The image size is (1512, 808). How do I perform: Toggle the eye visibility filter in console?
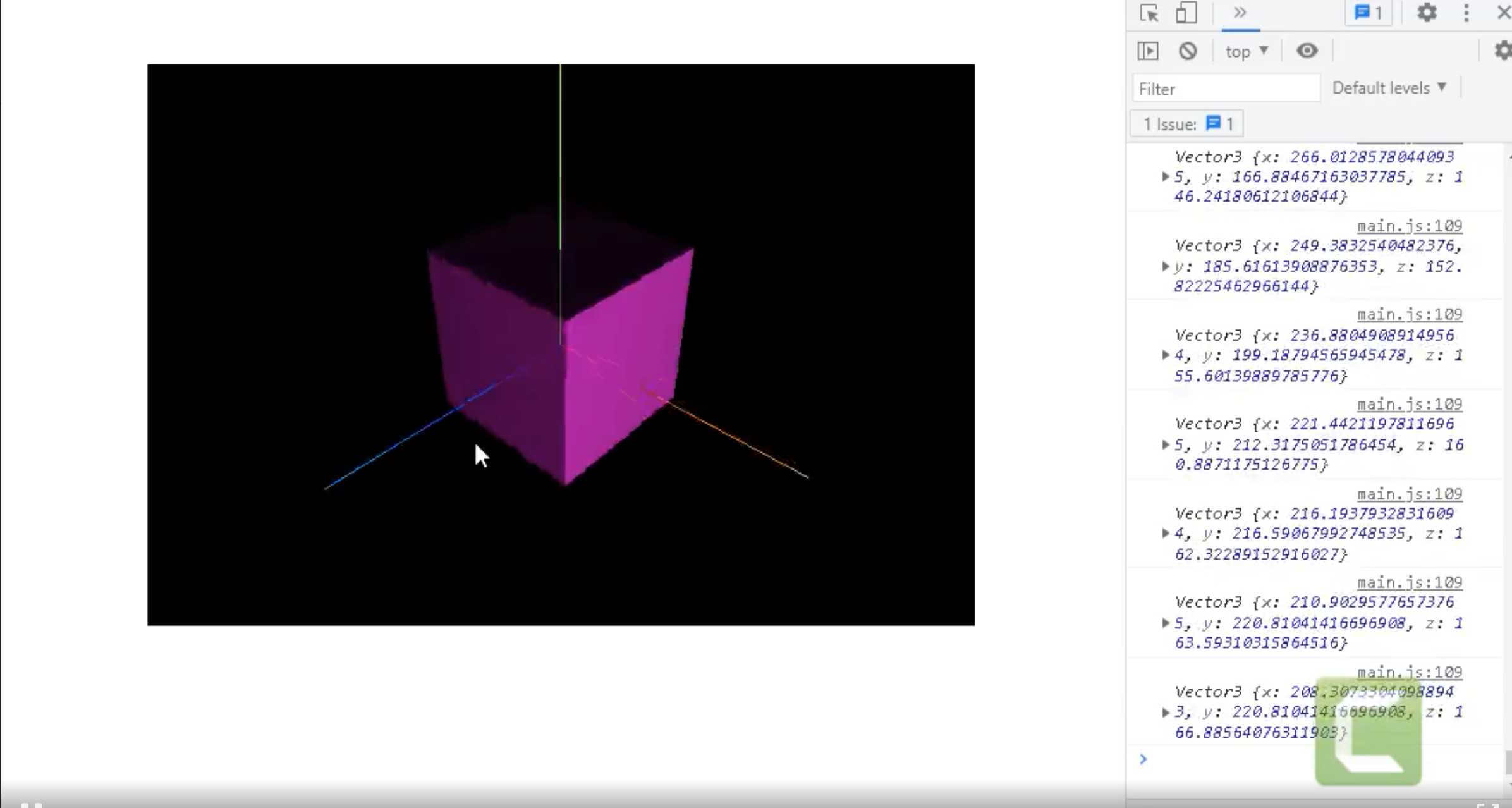1306,50
